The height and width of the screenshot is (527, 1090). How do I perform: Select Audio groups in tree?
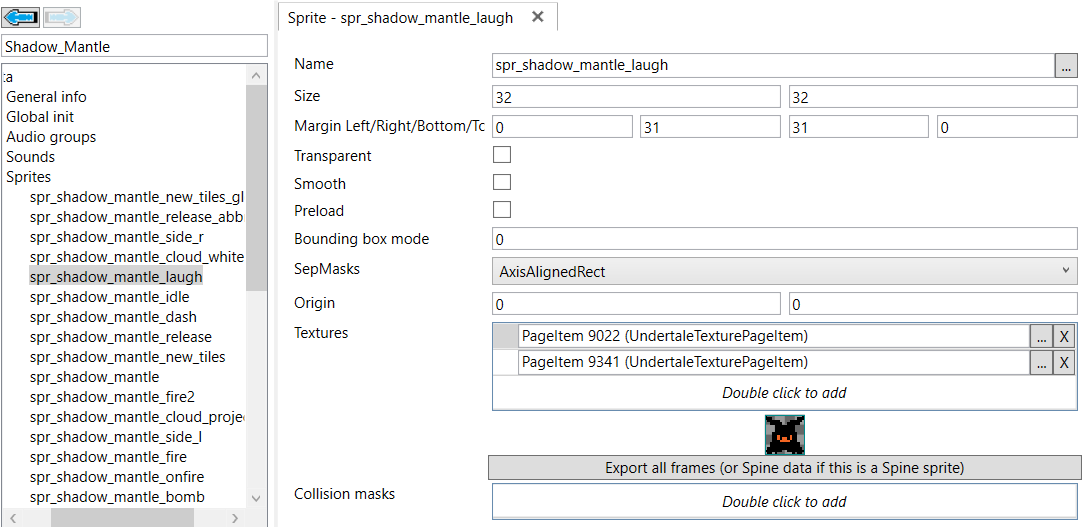click(51, 137)
